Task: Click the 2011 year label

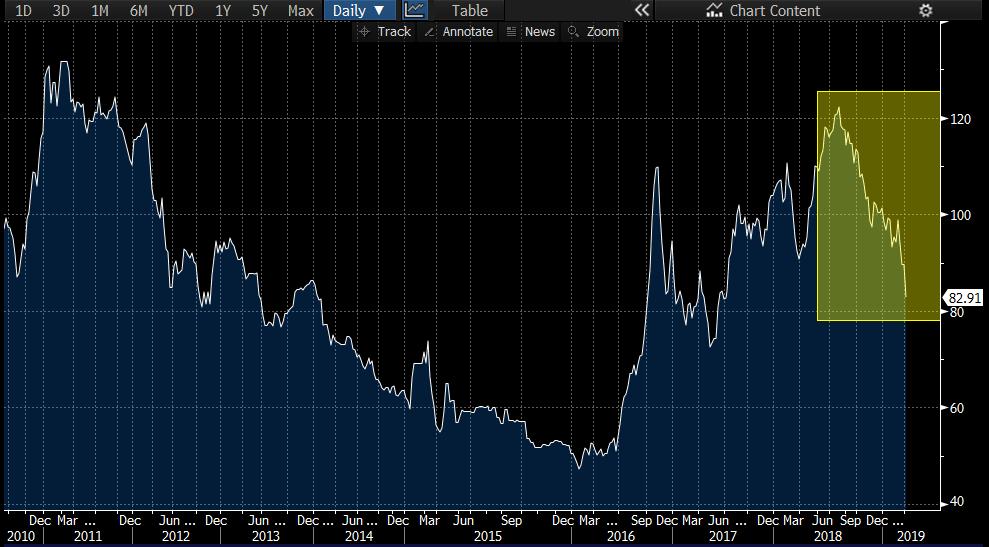Action: pos(87,536)
